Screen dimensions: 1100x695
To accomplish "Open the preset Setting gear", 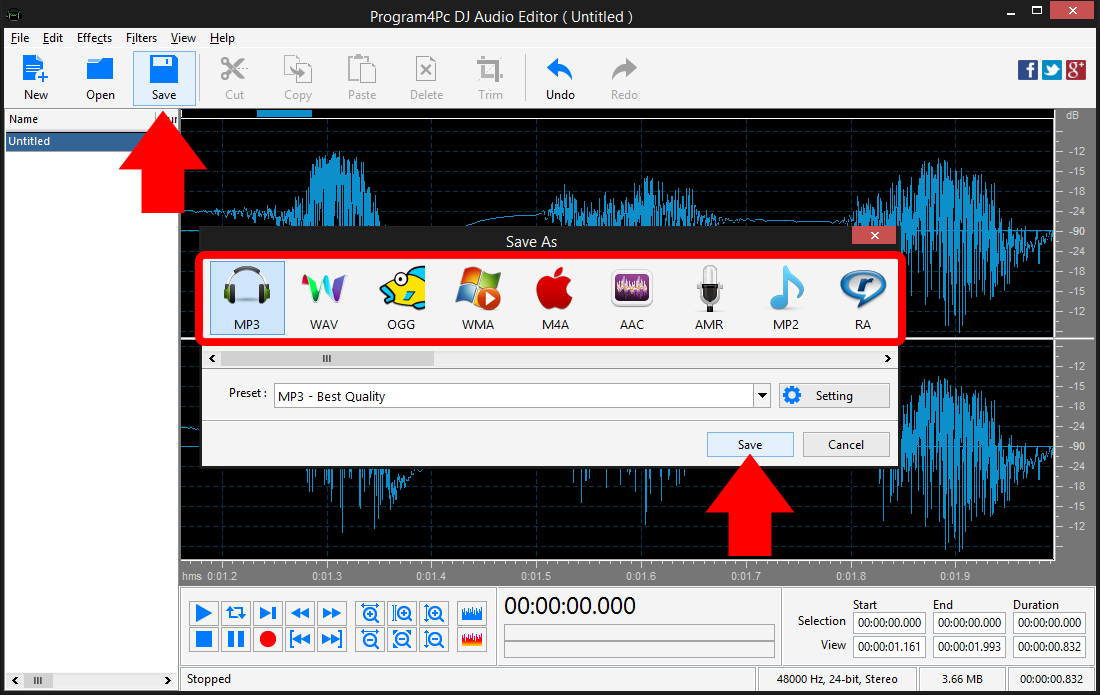I will [834, 395].
